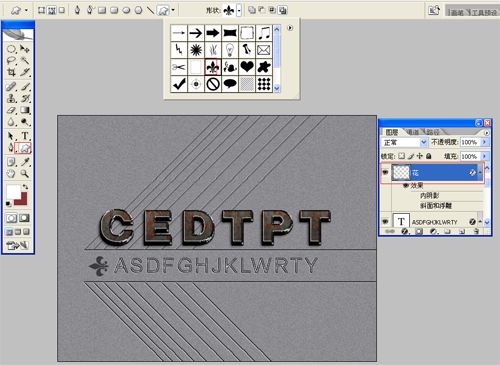This screenshot has width=500, height=365.
Task: Select the Gradient tool
Action: pyautogui.click(x=24, y=110)
